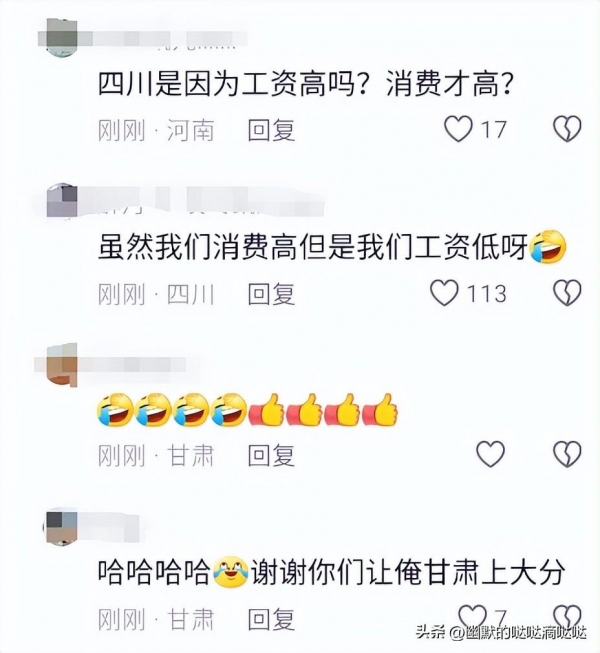Dislike the Gansu emoji-only comment
Screen dimensions: 600x653
(567, 454)
